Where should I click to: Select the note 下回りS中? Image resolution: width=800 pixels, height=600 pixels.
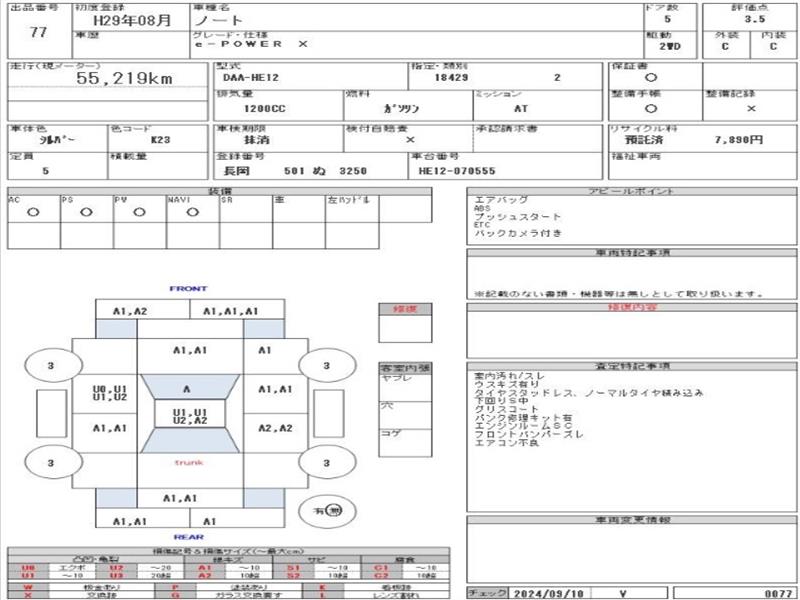tap(501, 401)
